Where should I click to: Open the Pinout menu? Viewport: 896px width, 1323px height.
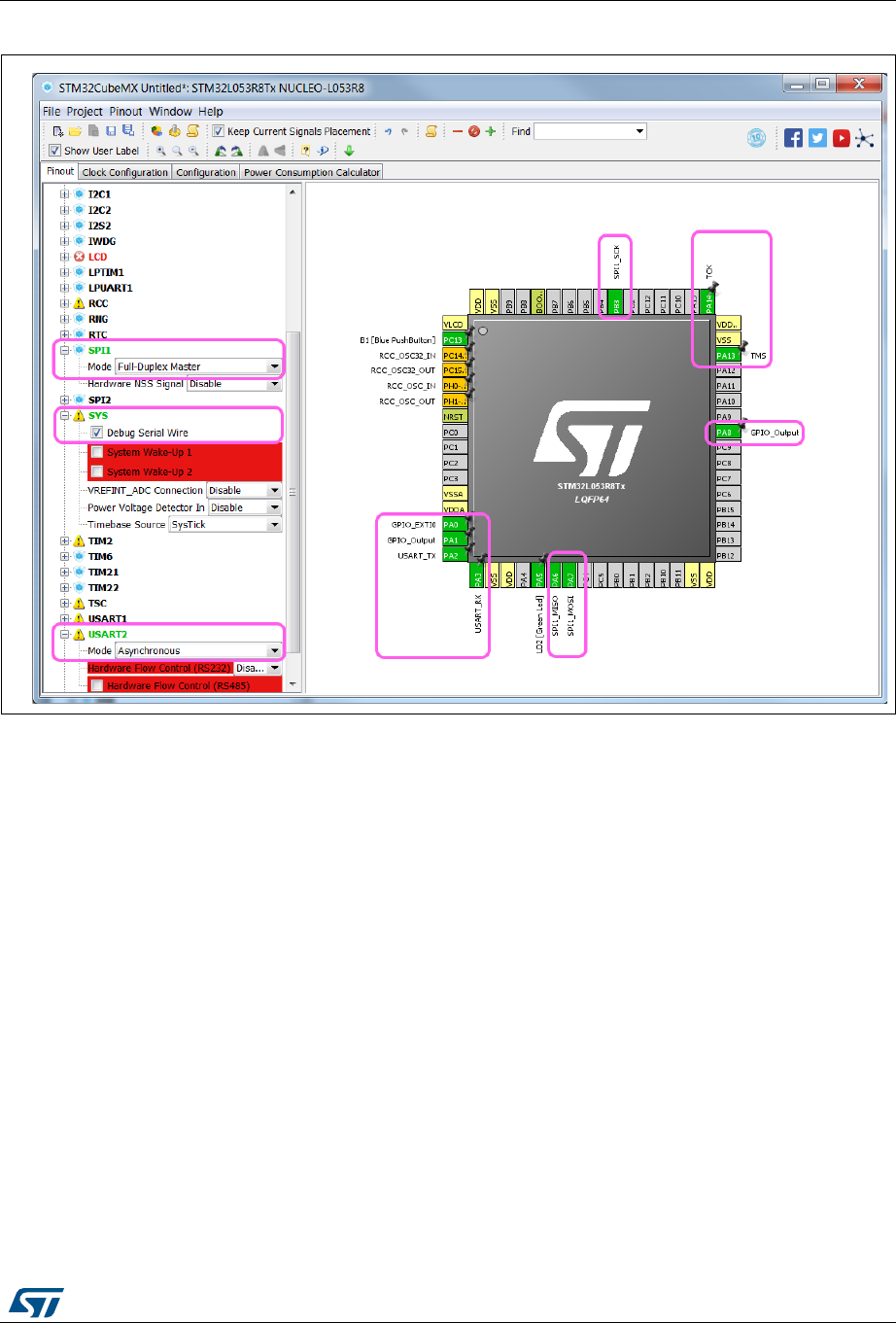pyautogui.click(x=125, y=112)
